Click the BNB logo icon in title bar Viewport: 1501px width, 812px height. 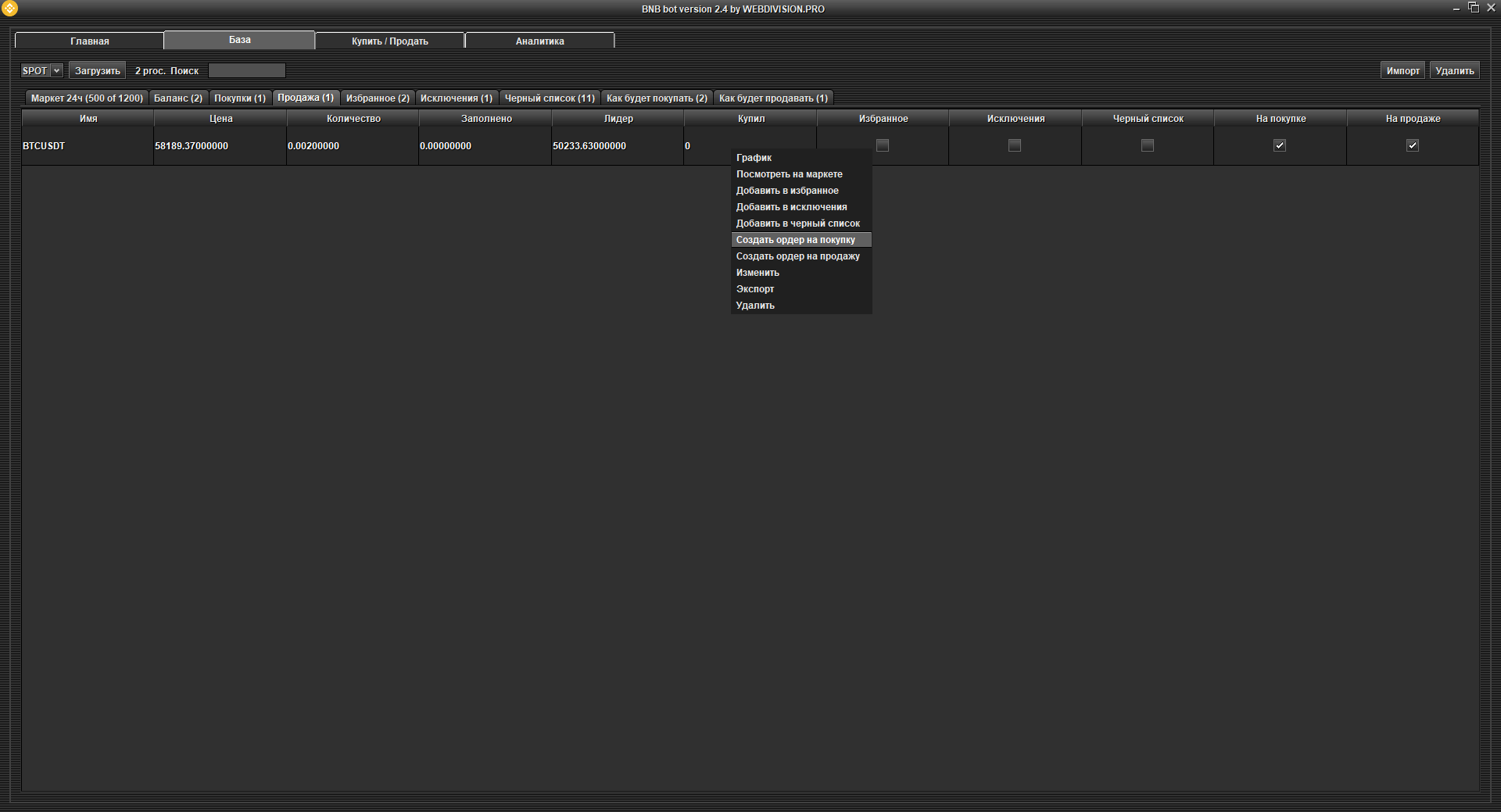(x=9, y=9)
